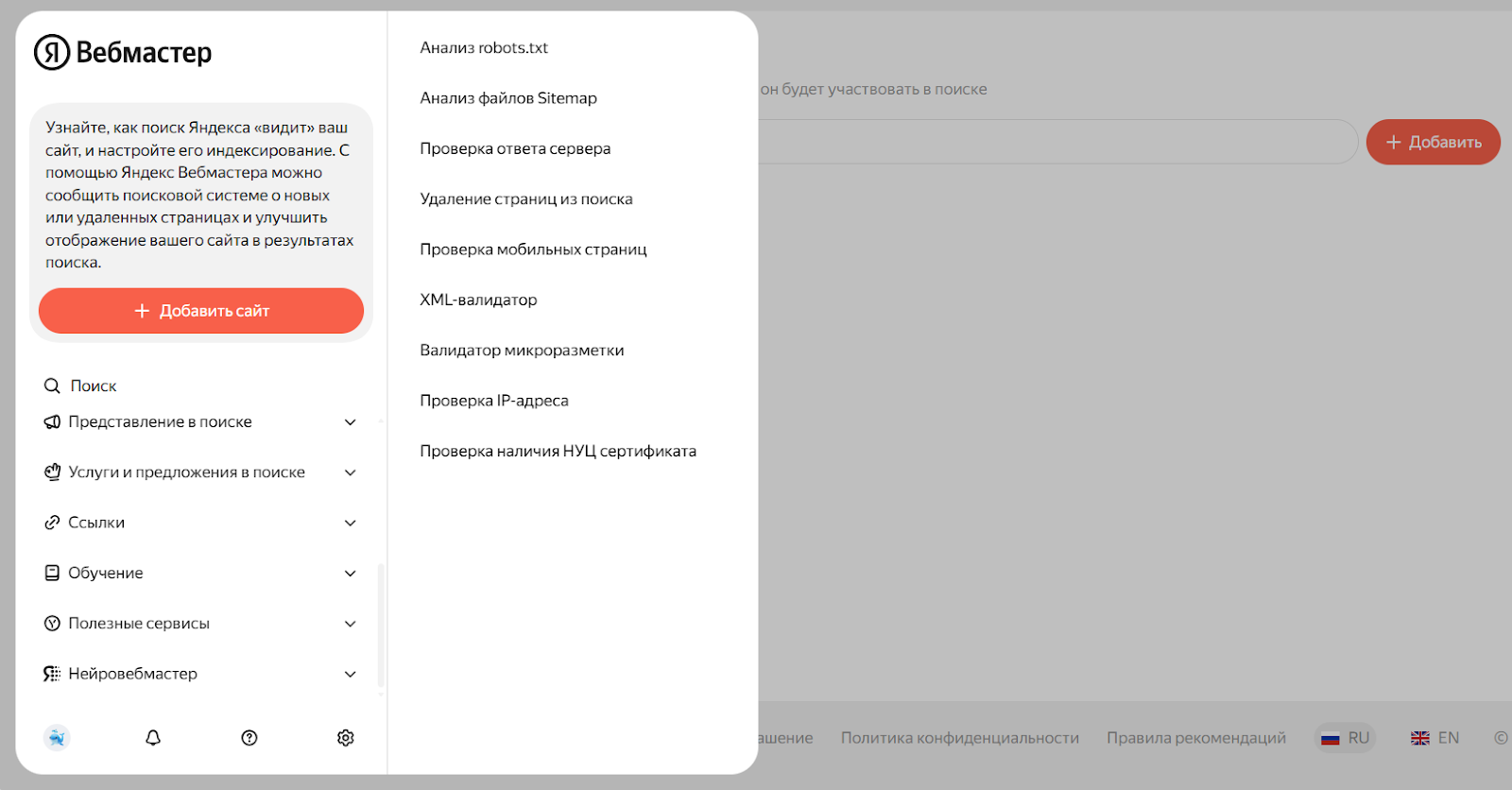The height and width of the screenshot is (790, 1512).
Task: Click the British flag icon
Action: pyautogui.click(x=1420, y=739)
